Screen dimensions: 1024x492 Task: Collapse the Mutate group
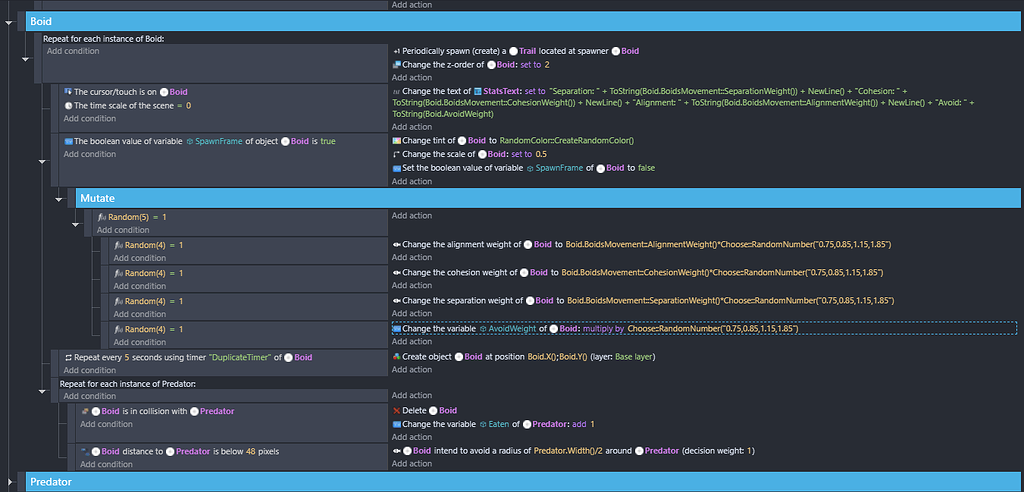coord(60,198)
